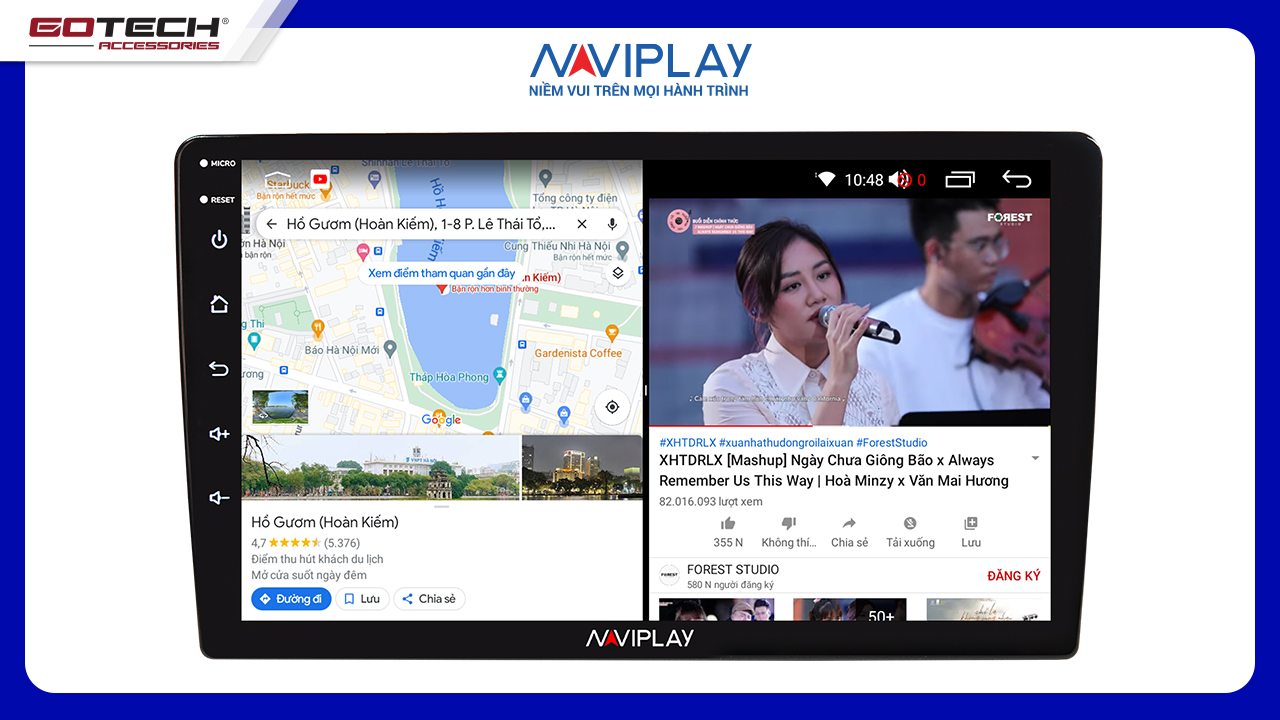This screenshot has height=720, width=1280.
Task: Subscribe with ĐĂNG KÝ button
Action: (x=1014, y=576)
